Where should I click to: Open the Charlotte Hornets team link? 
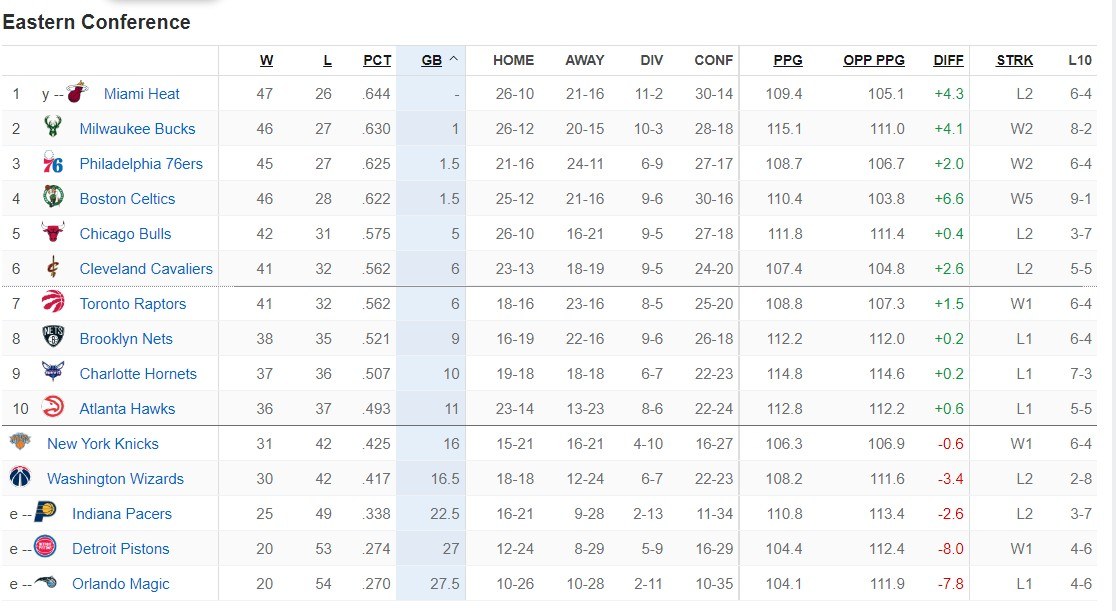point(138,373)
